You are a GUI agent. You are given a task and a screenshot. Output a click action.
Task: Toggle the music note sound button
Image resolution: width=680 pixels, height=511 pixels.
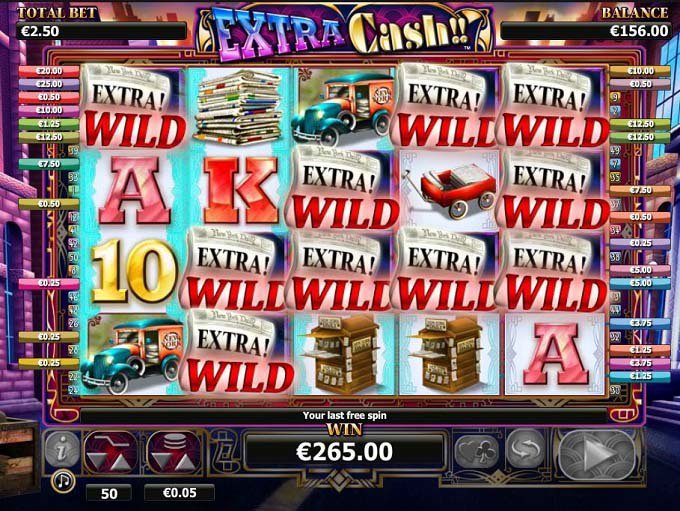pyautogui.click(x=63, y=481)
